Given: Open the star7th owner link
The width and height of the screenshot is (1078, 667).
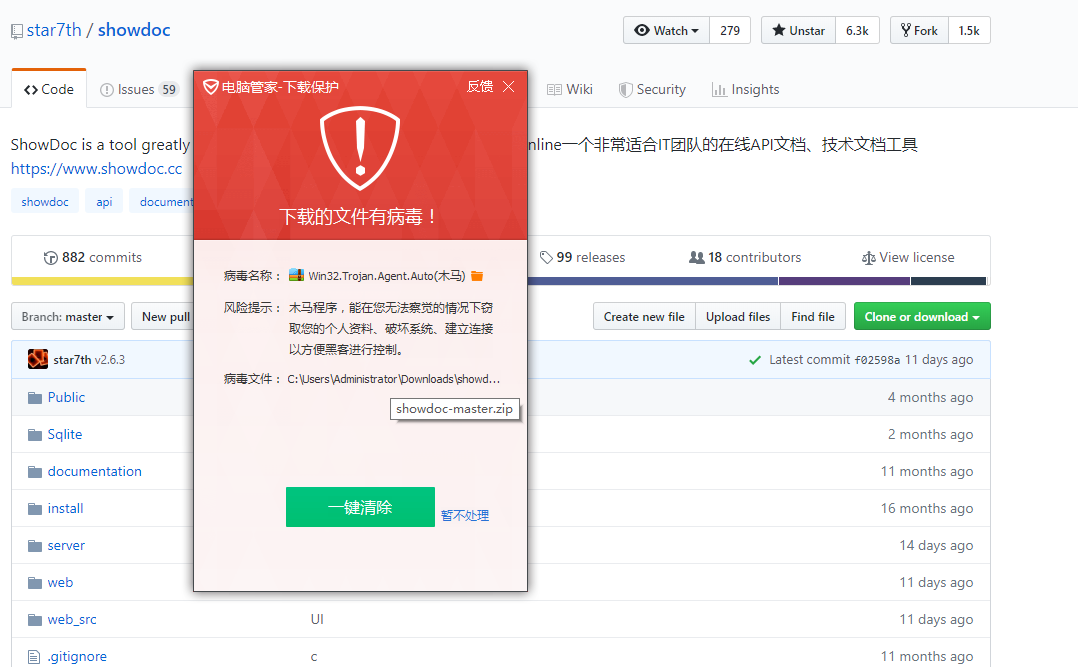Looking at the screenshot, I should [54, 30].
